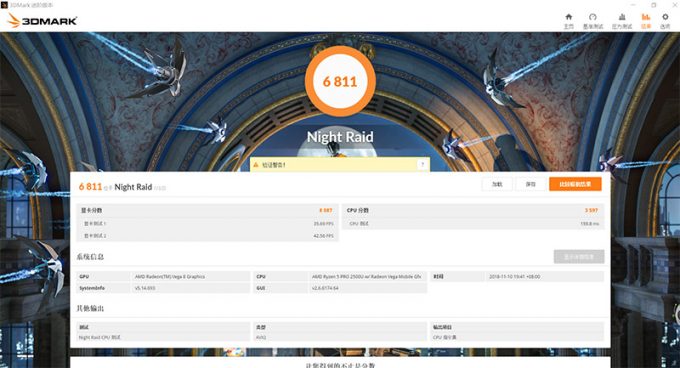Select the orange Results chart icon
Screen dimensions: 680x368
click(x=646, y=17)
